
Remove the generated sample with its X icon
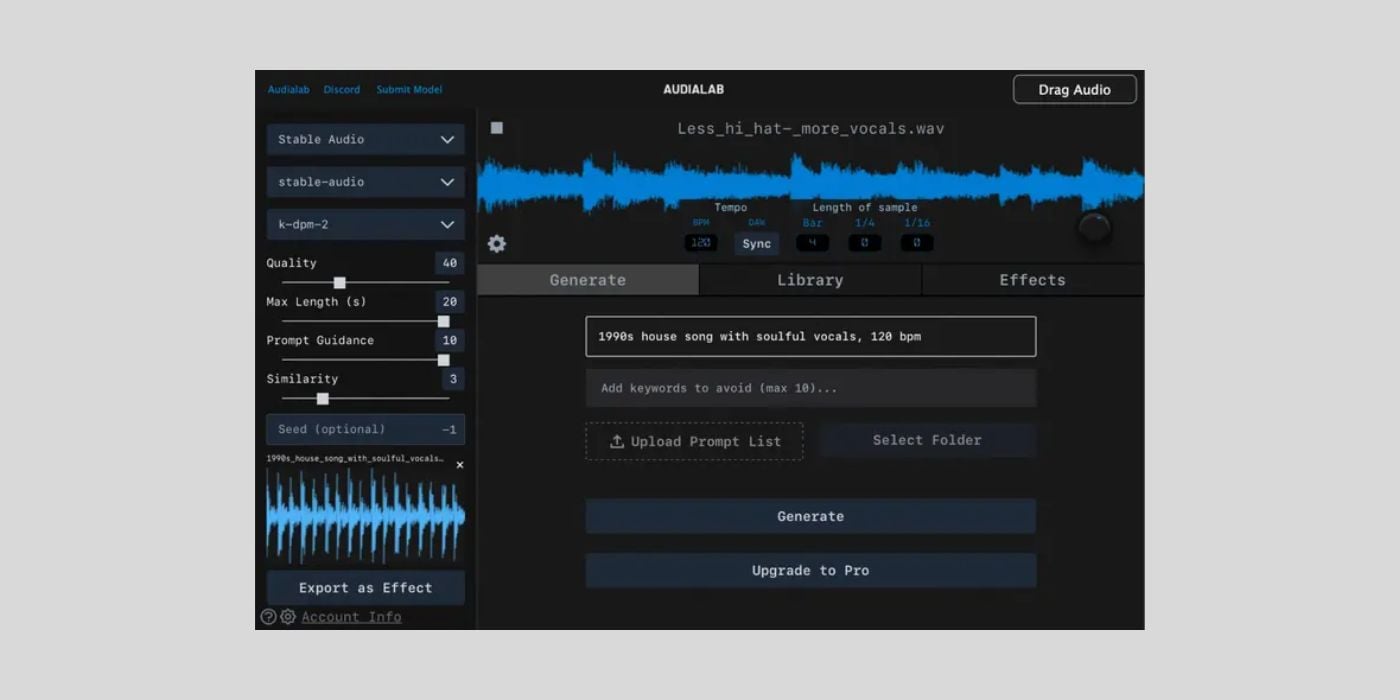pos(459,465)
